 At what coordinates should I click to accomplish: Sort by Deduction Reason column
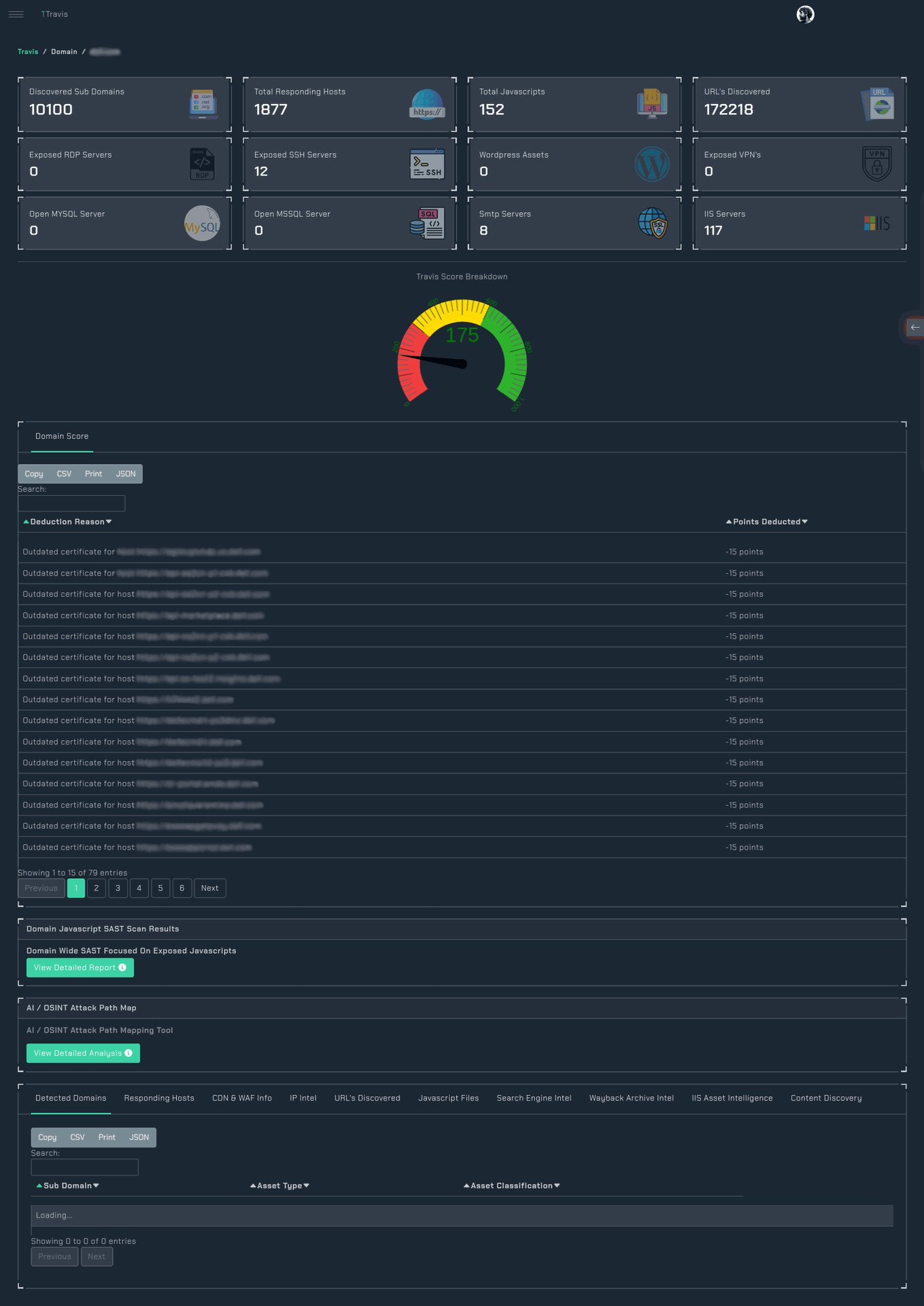tap(67, 522)
